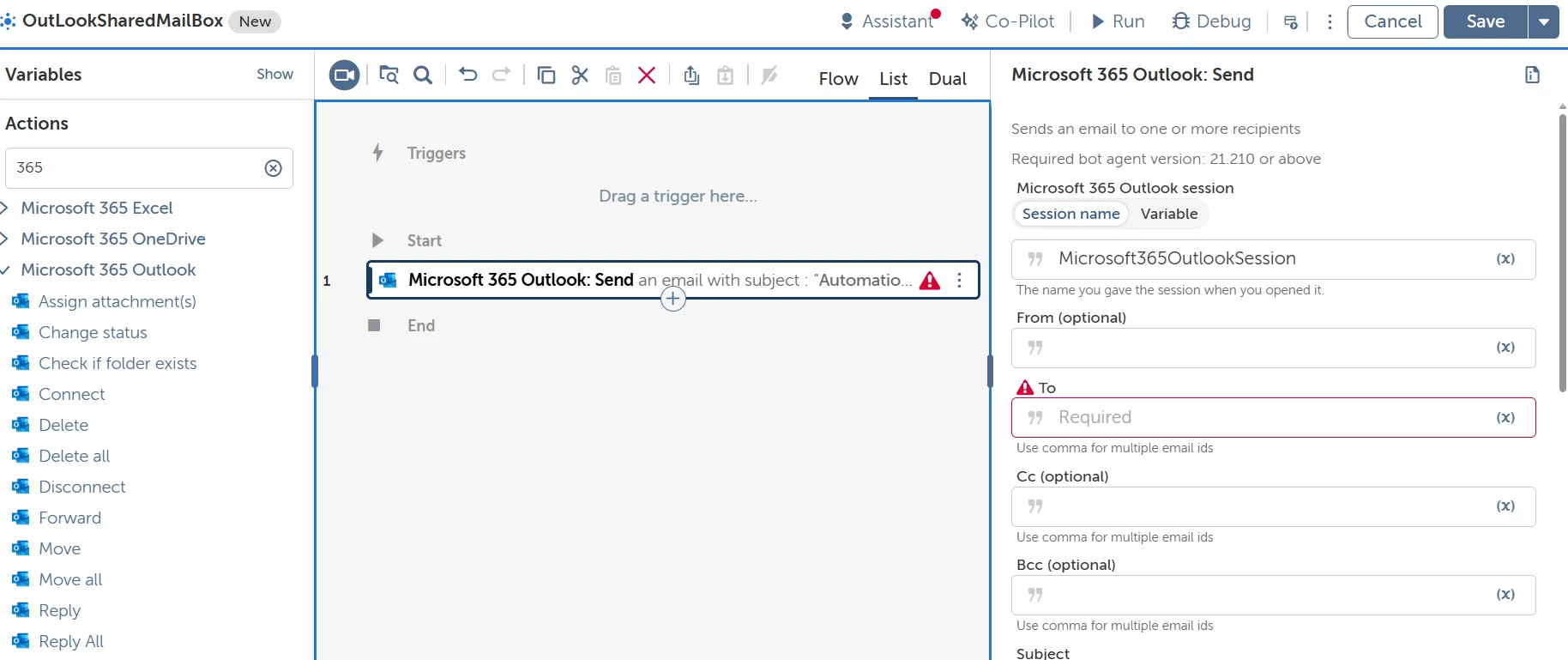
Task: Clear the actions search box
Action: 273,168
